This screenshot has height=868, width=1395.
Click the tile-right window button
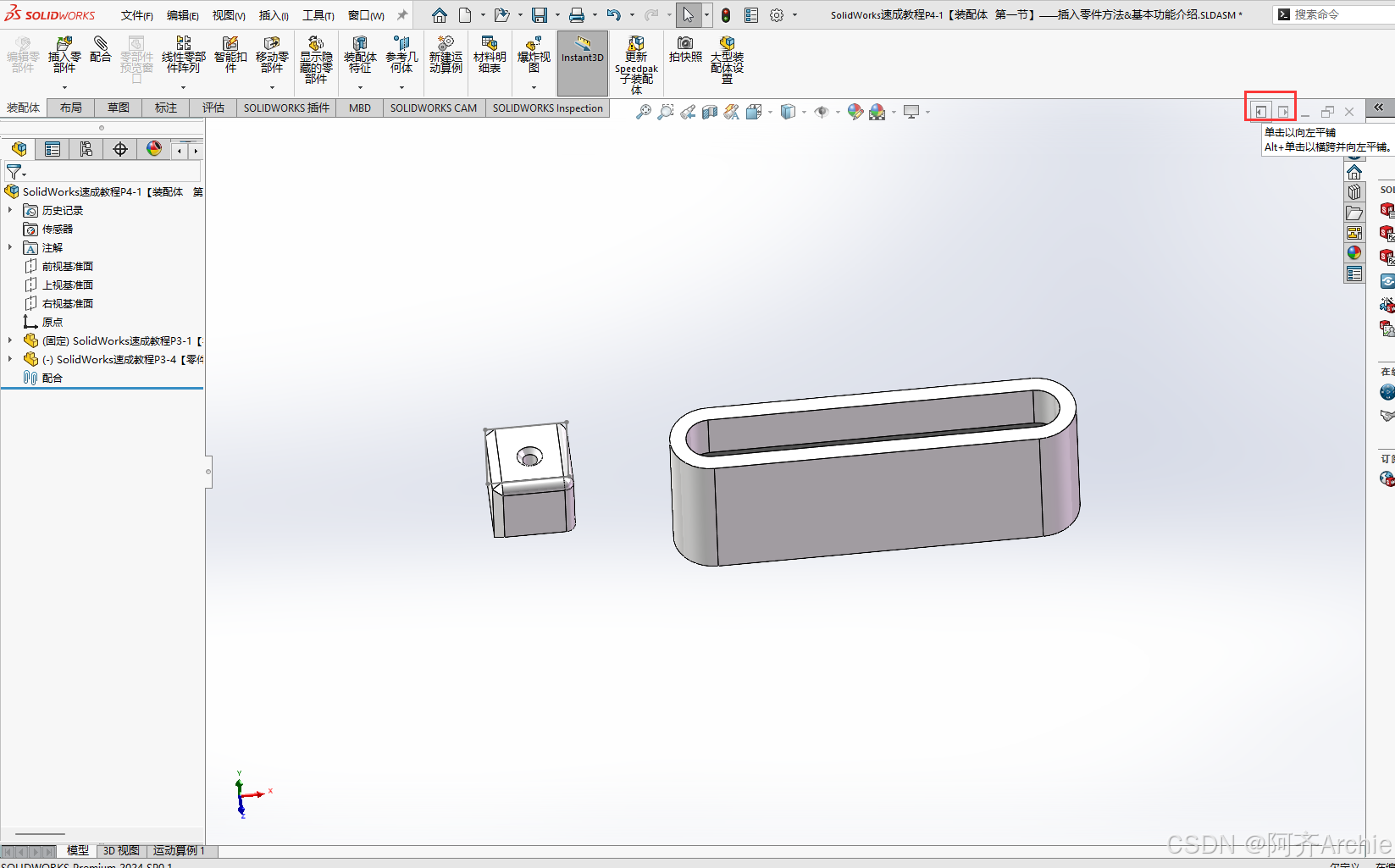tap(1283, 111)
